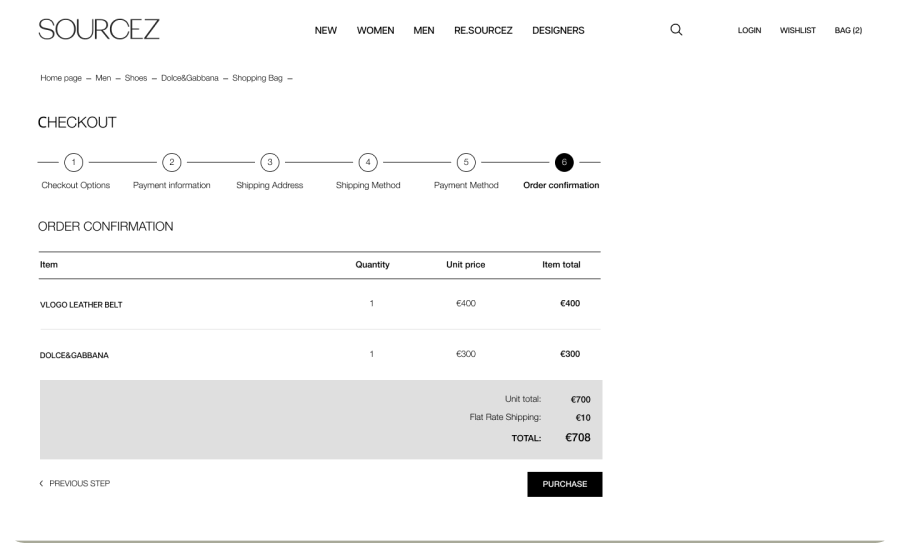
Task: Click the Item column header
Action: tap(49, 265)
